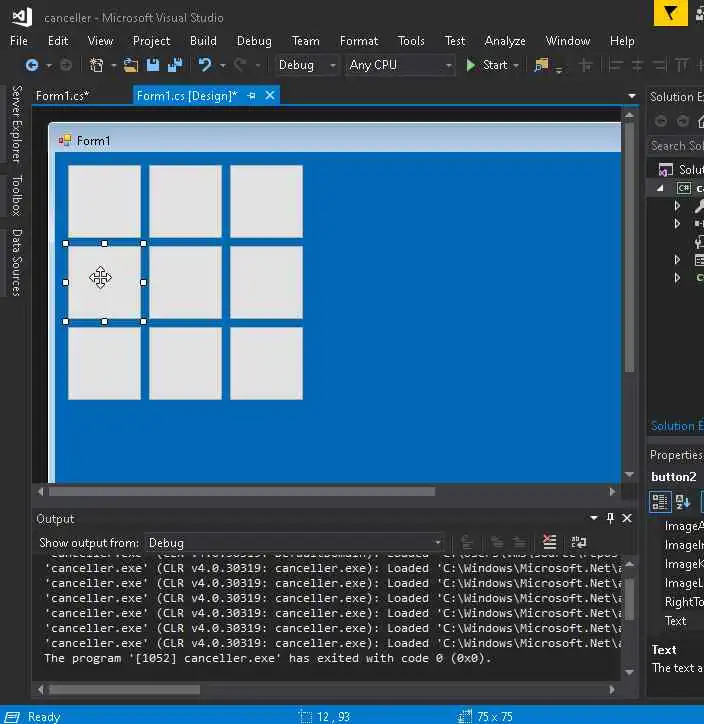Open the Start button dropdown arrow
This screenshot has width=704, height=724.
(x=516, y=66)
